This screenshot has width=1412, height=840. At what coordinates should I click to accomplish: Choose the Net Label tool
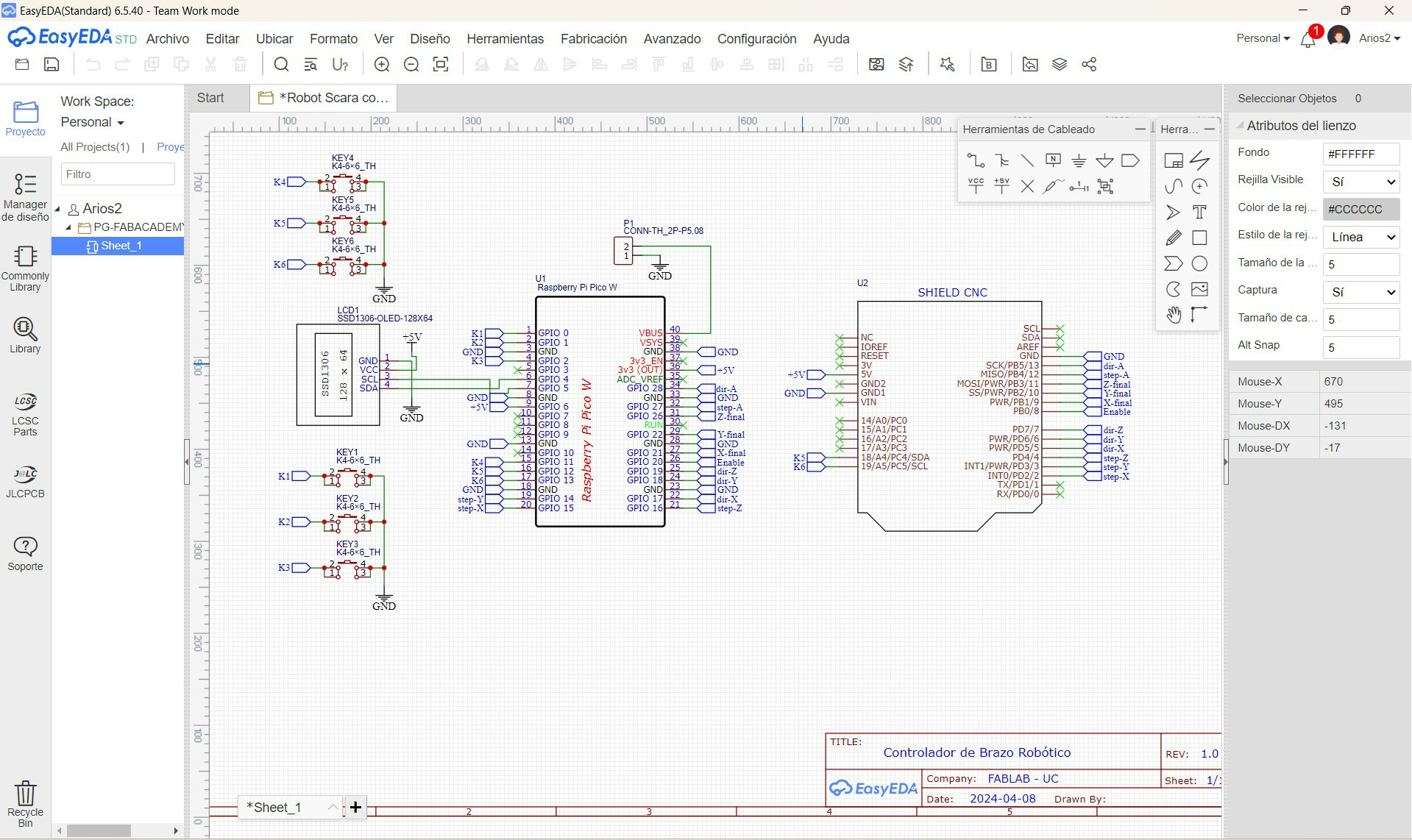[x=1053, y=160]
